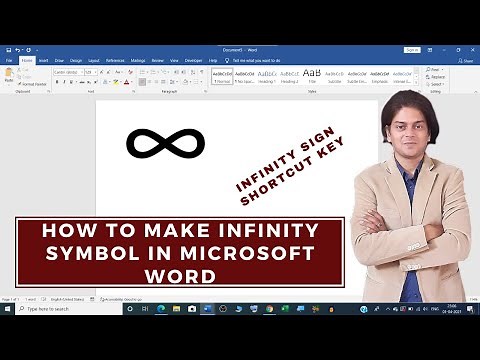The height and width of the screenshot is (360, 480).
Task: Toggle subscript formatting
Action: click(x=89, y=82)
